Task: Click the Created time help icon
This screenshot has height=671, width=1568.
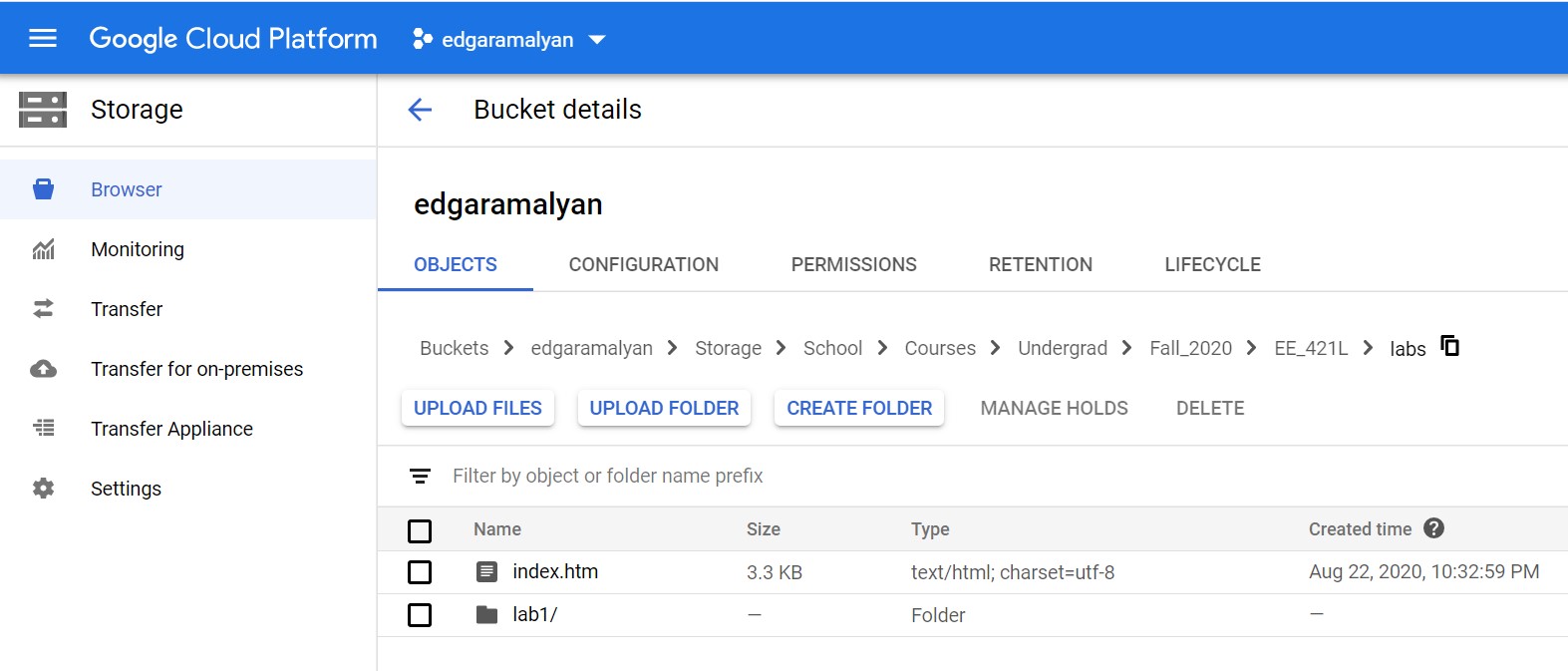Action: [1434, 528]
